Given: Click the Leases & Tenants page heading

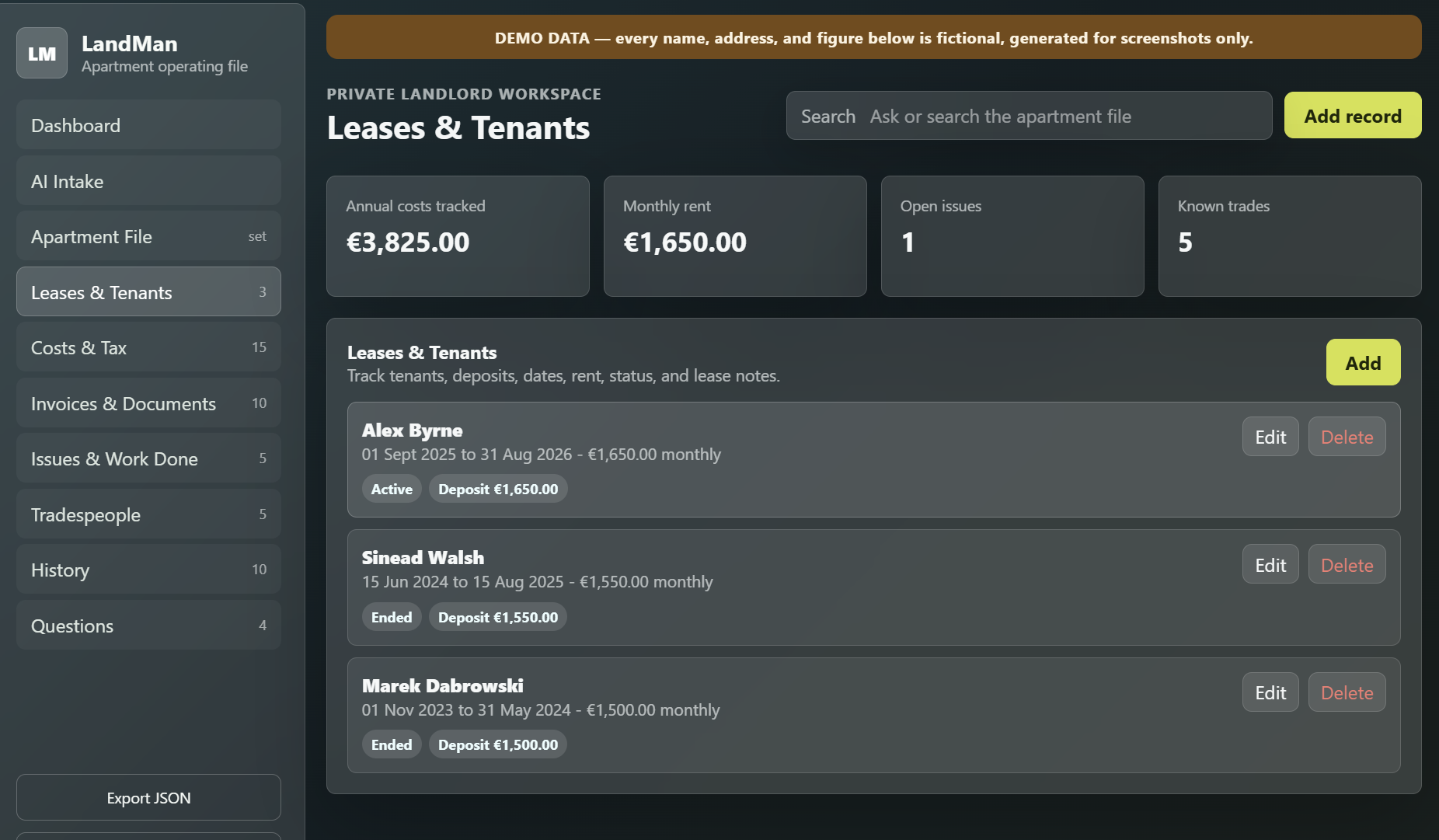Looking at the screenshot, I should click(458, 128).
